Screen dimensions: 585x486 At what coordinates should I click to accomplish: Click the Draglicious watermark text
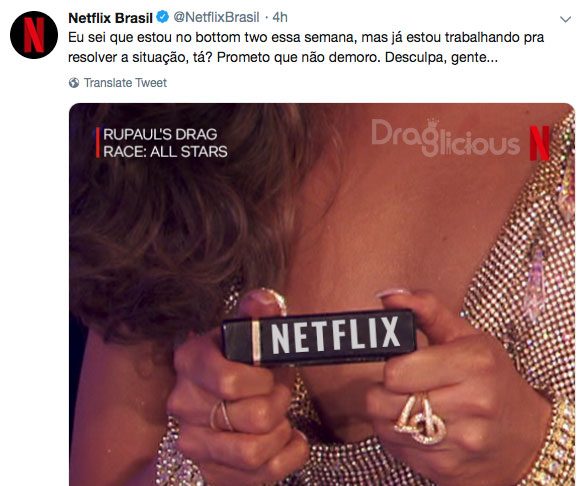(445, 138)
